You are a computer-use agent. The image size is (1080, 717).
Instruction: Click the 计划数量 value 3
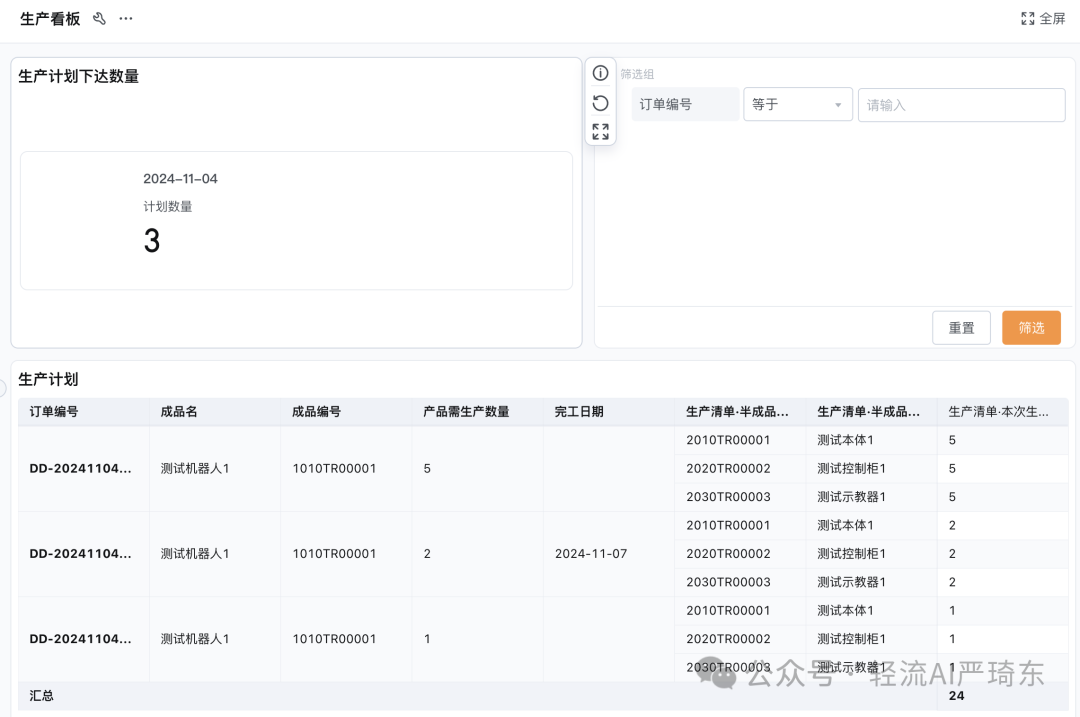point(152,241)
